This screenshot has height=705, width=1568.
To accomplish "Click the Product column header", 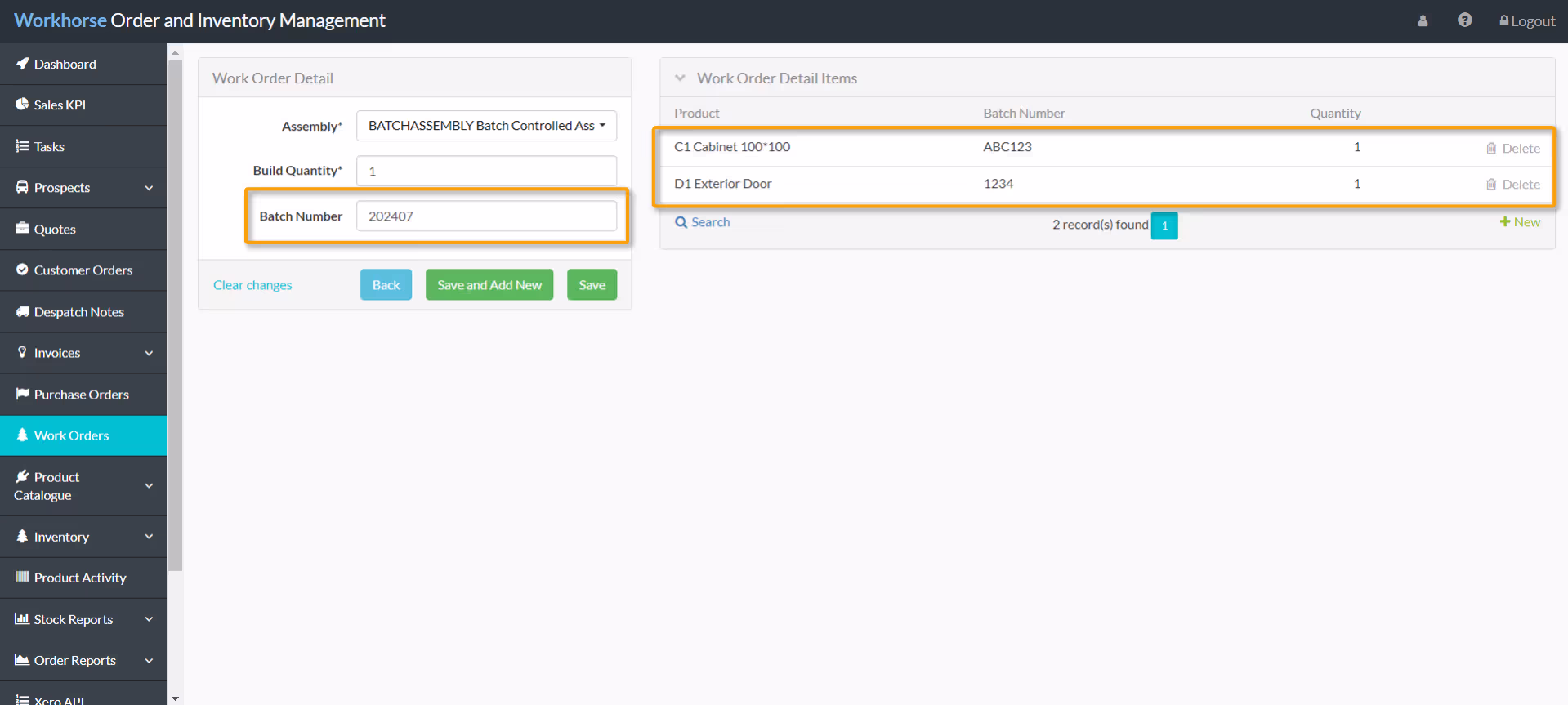I will coord(697,114).
